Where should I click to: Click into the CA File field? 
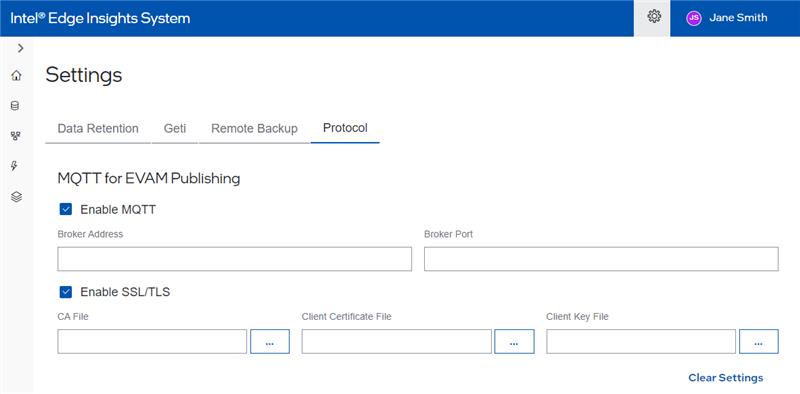[x=152, y=341]
